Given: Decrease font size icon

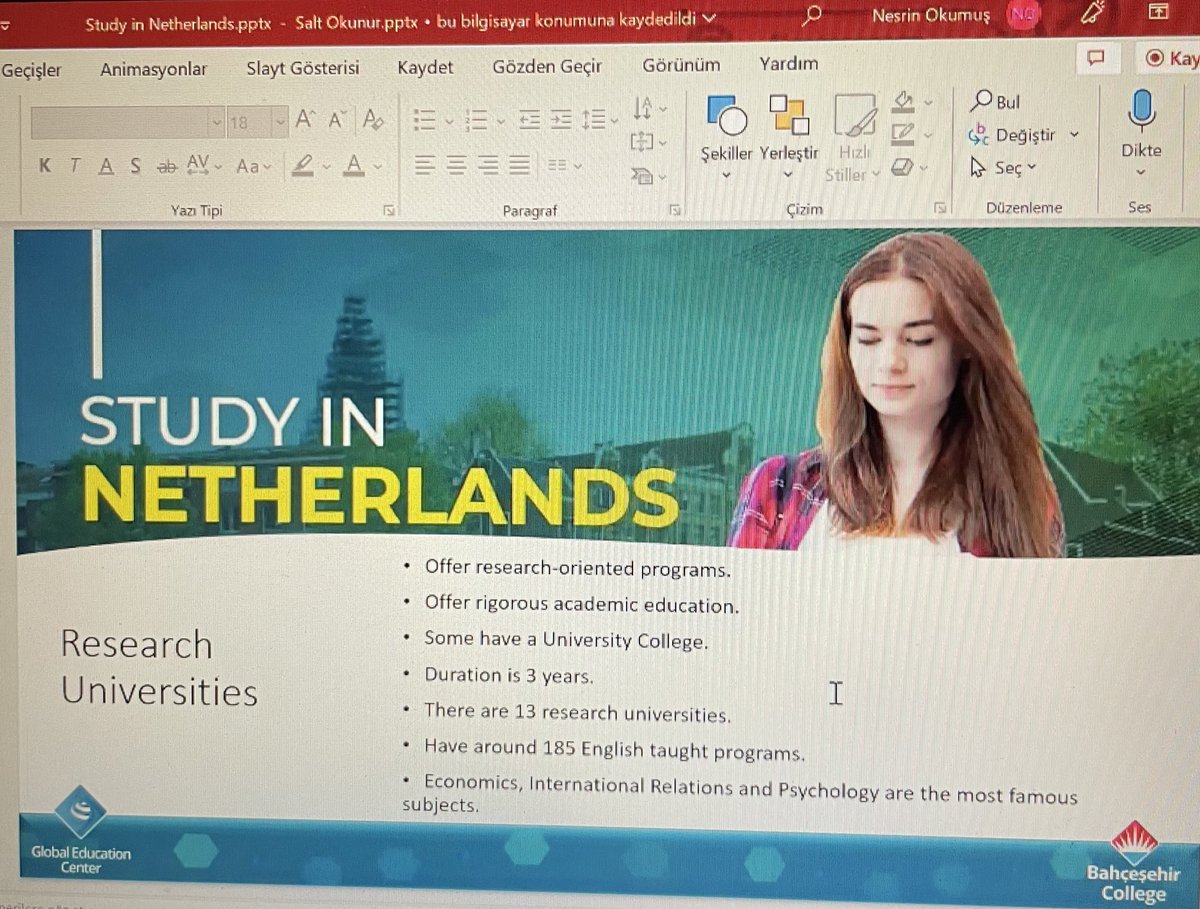Looking at the screenshot, I should pyautogui.click(x=337, y=120).
